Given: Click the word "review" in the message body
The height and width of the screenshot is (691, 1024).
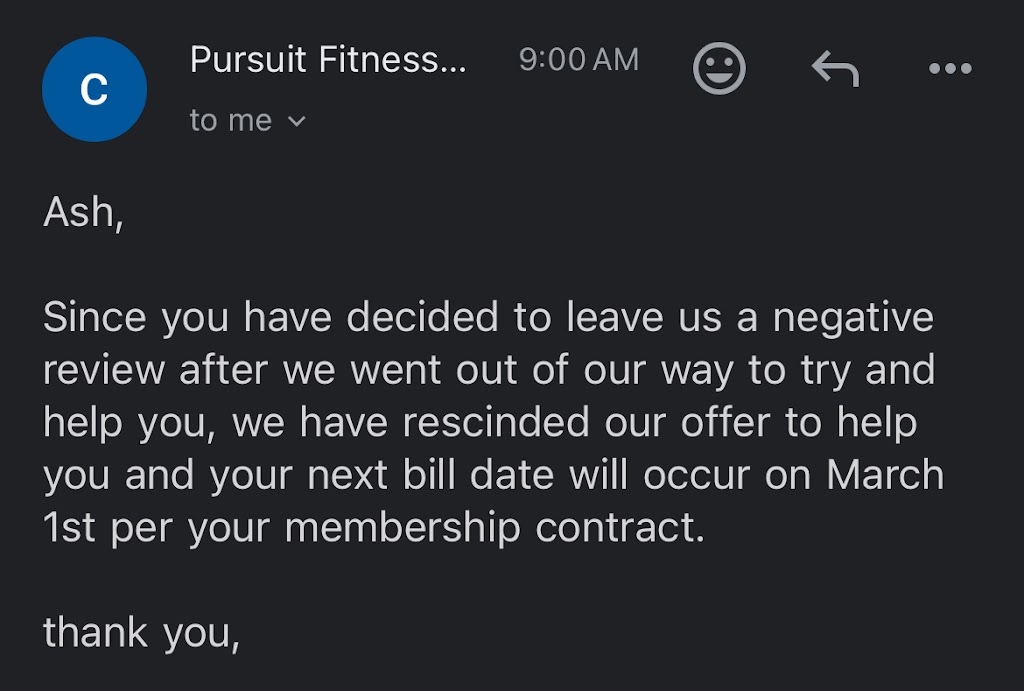Looking at the screenshot, I should [105, 371].
